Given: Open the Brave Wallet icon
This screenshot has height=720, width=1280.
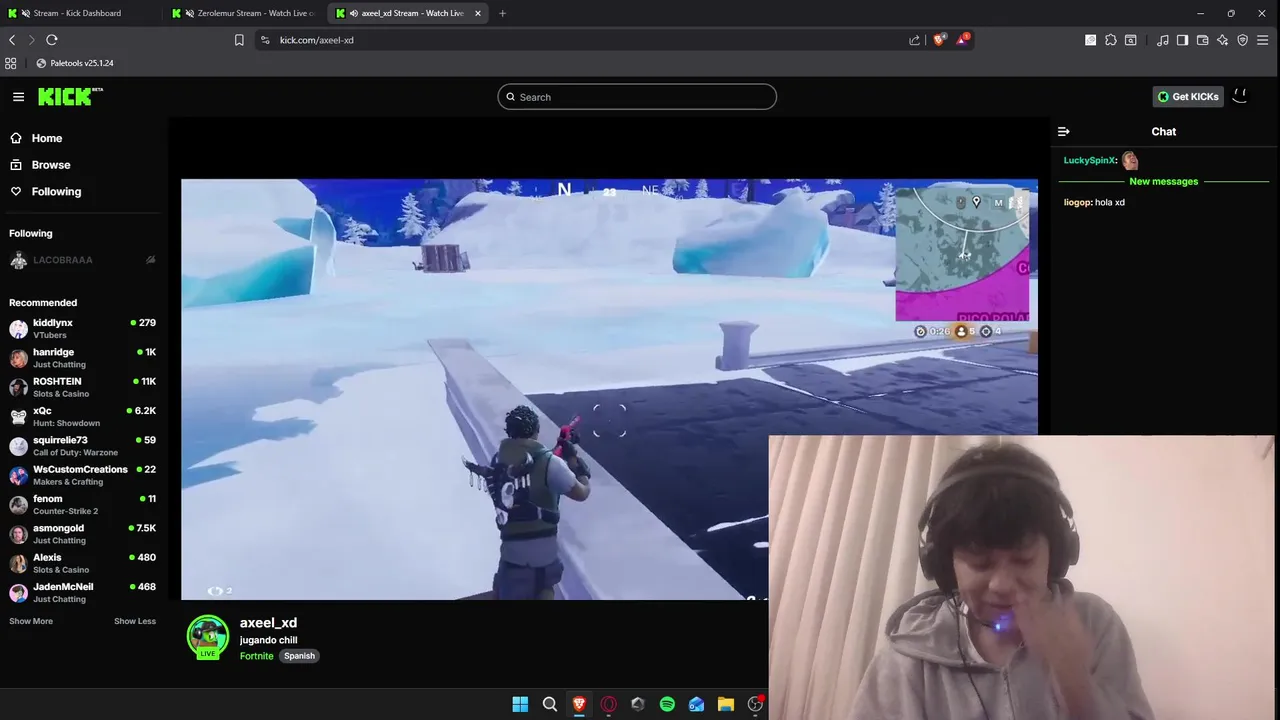Looking at the screenshot, I should (x=1203, y=40).
